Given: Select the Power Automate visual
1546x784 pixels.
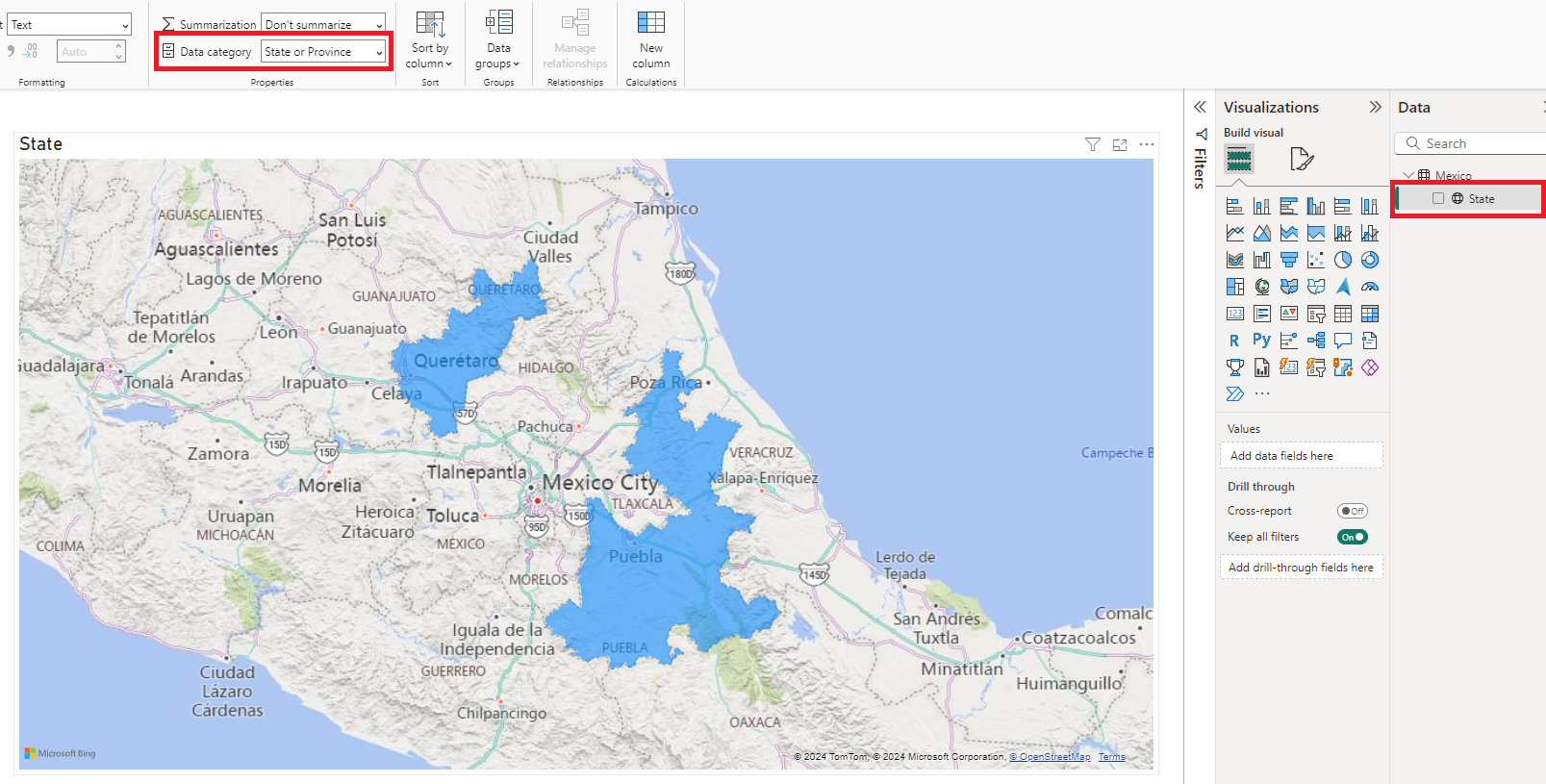Looking at the screenshot, I should click(x=1234, y=394).
